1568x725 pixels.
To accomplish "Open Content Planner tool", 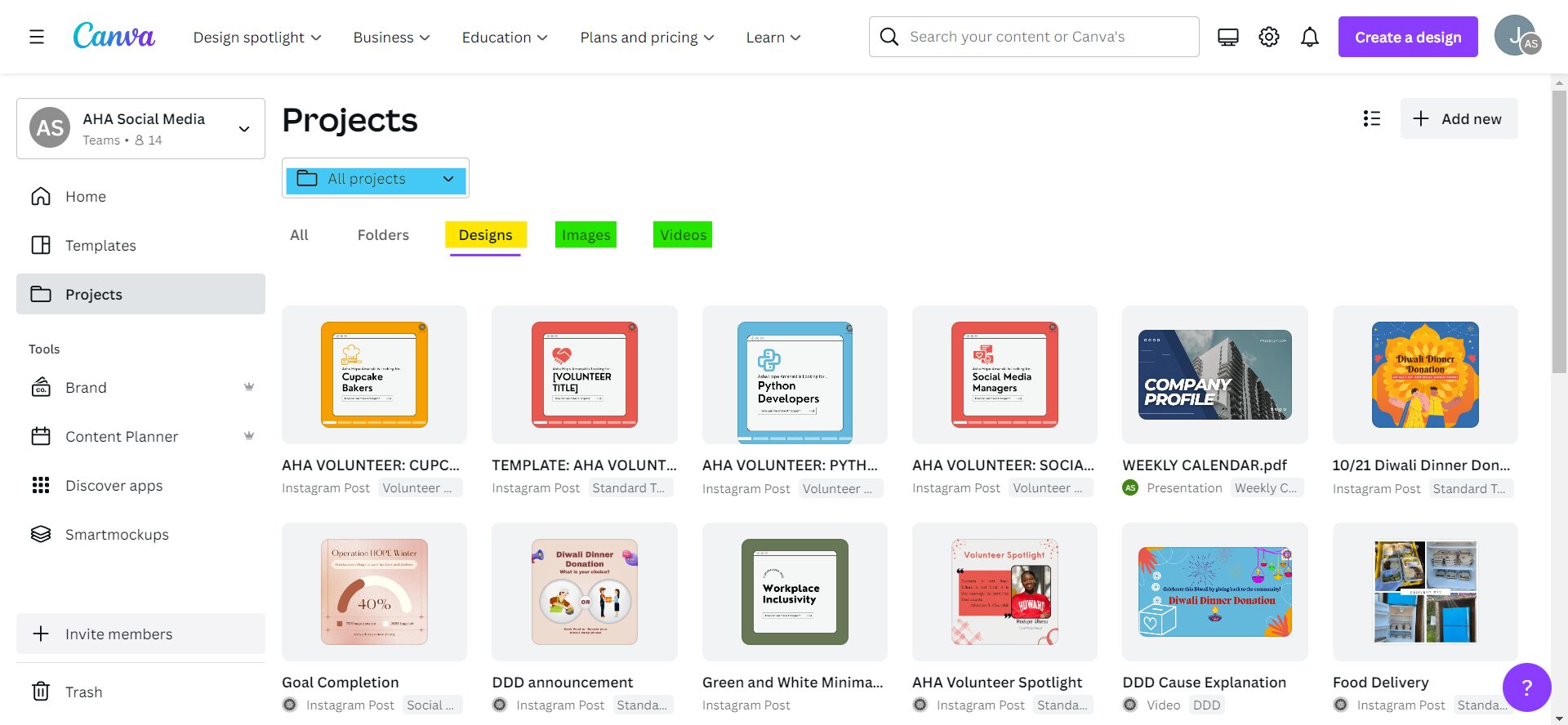I will (x=122, y=437).
